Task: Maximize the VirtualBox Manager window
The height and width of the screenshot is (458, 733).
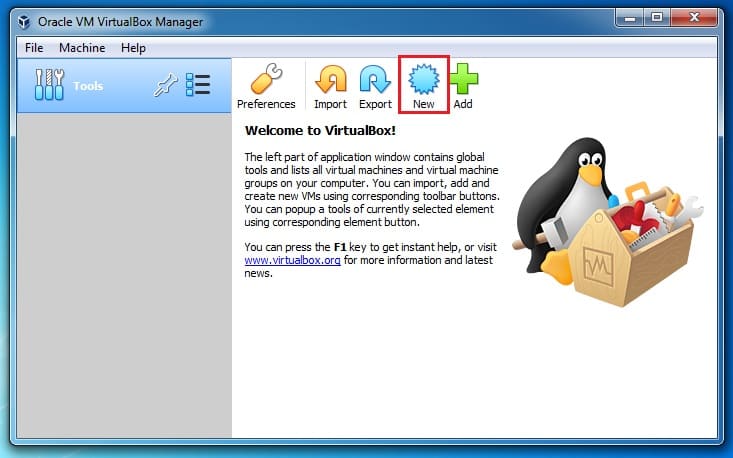Action: click(x=657, y=18)
